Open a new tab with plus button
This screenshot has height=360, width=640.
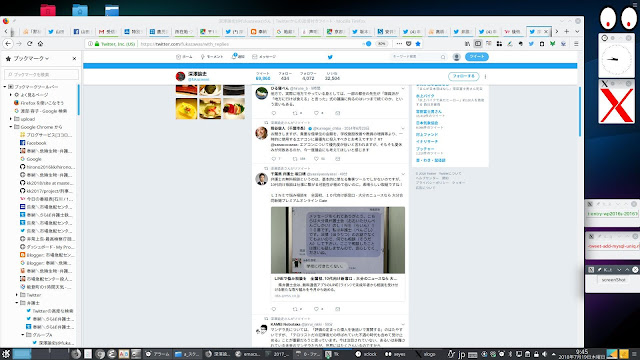[567, 31]
